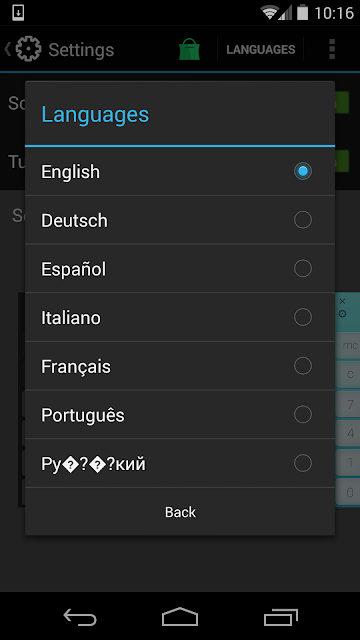Choose the Italiano radio button
The image size is (360, 640).
(302, 317)
